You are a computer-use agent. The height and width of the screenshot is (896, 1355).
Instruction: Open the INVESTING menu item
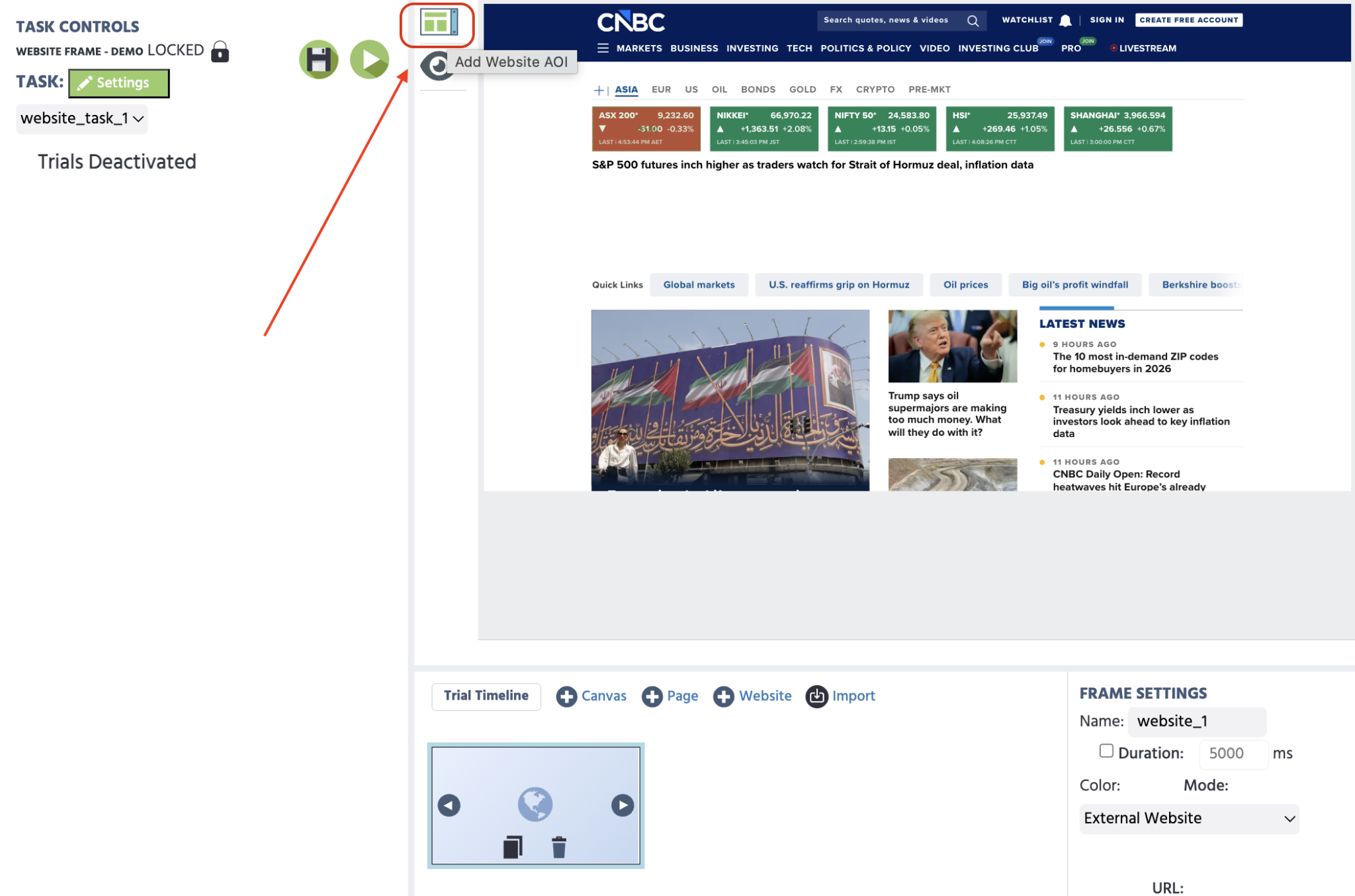[x=752, y=48]
